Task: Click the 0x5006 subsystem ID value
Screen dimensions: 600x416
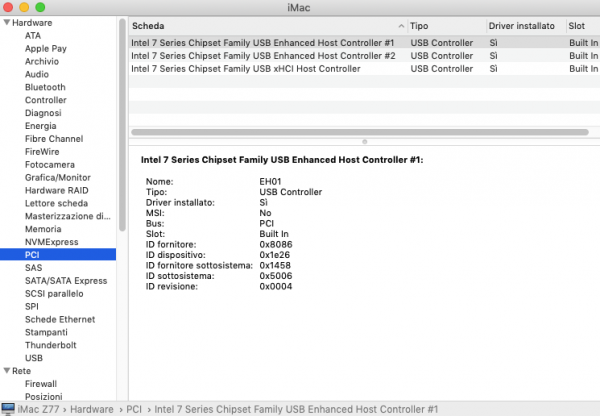Action: (276, 276)
